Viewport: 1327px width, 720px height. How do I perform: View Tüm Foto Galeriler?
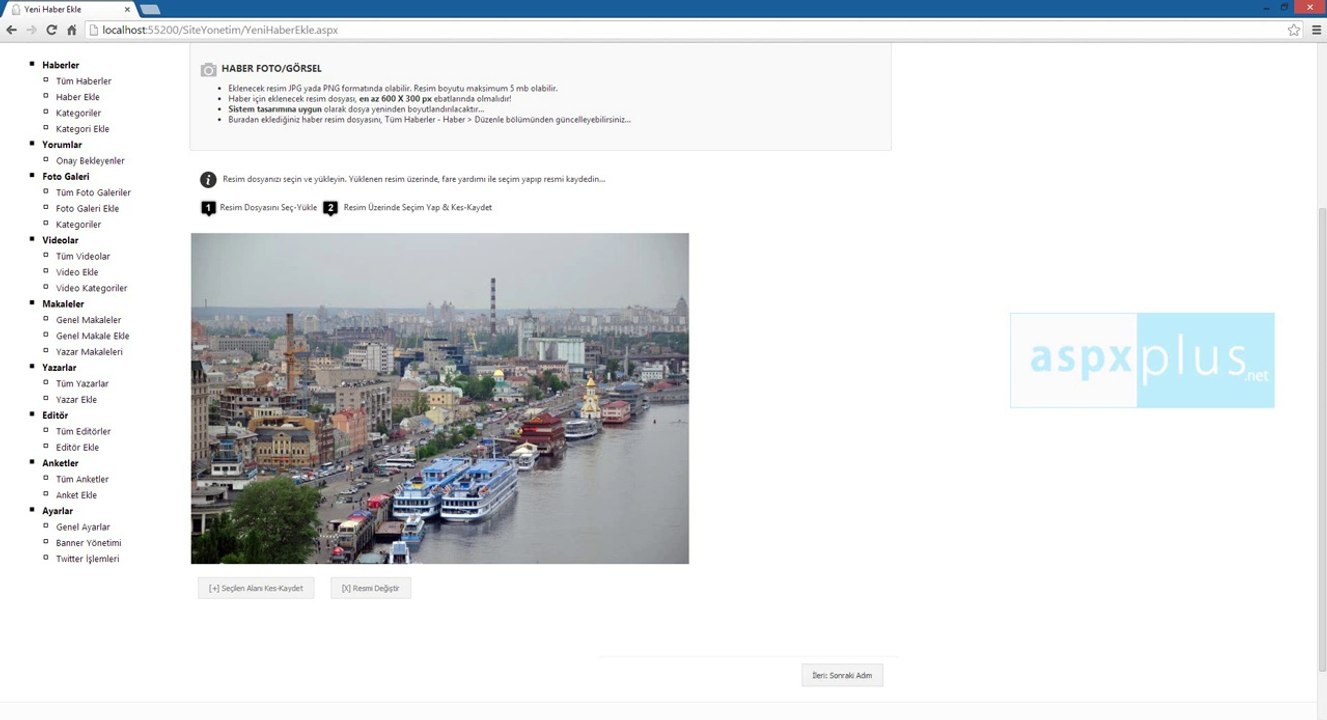point(93,193)
